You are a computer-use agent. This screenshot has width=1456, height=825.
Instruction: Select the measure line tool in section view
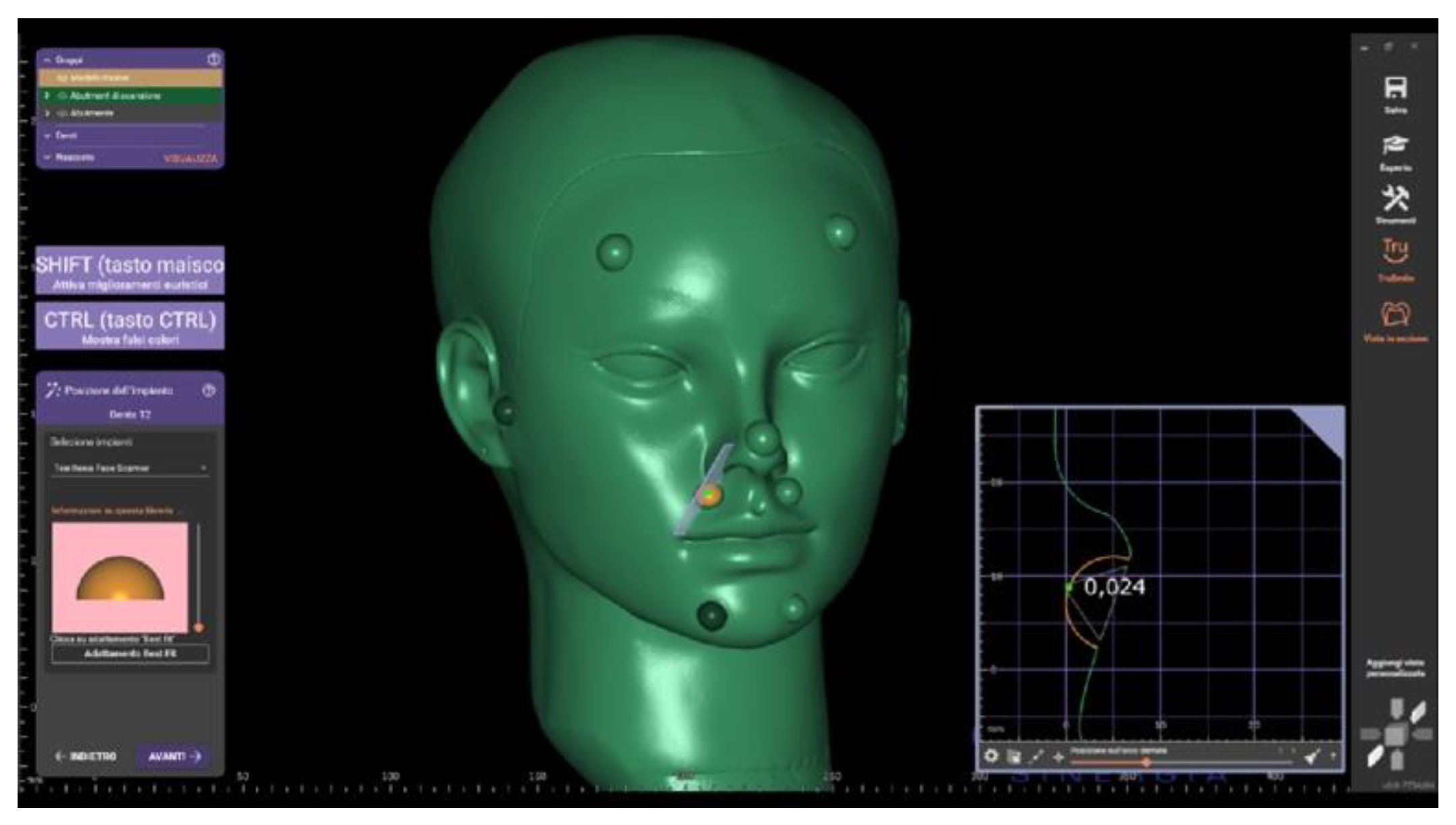[1037, 757]
